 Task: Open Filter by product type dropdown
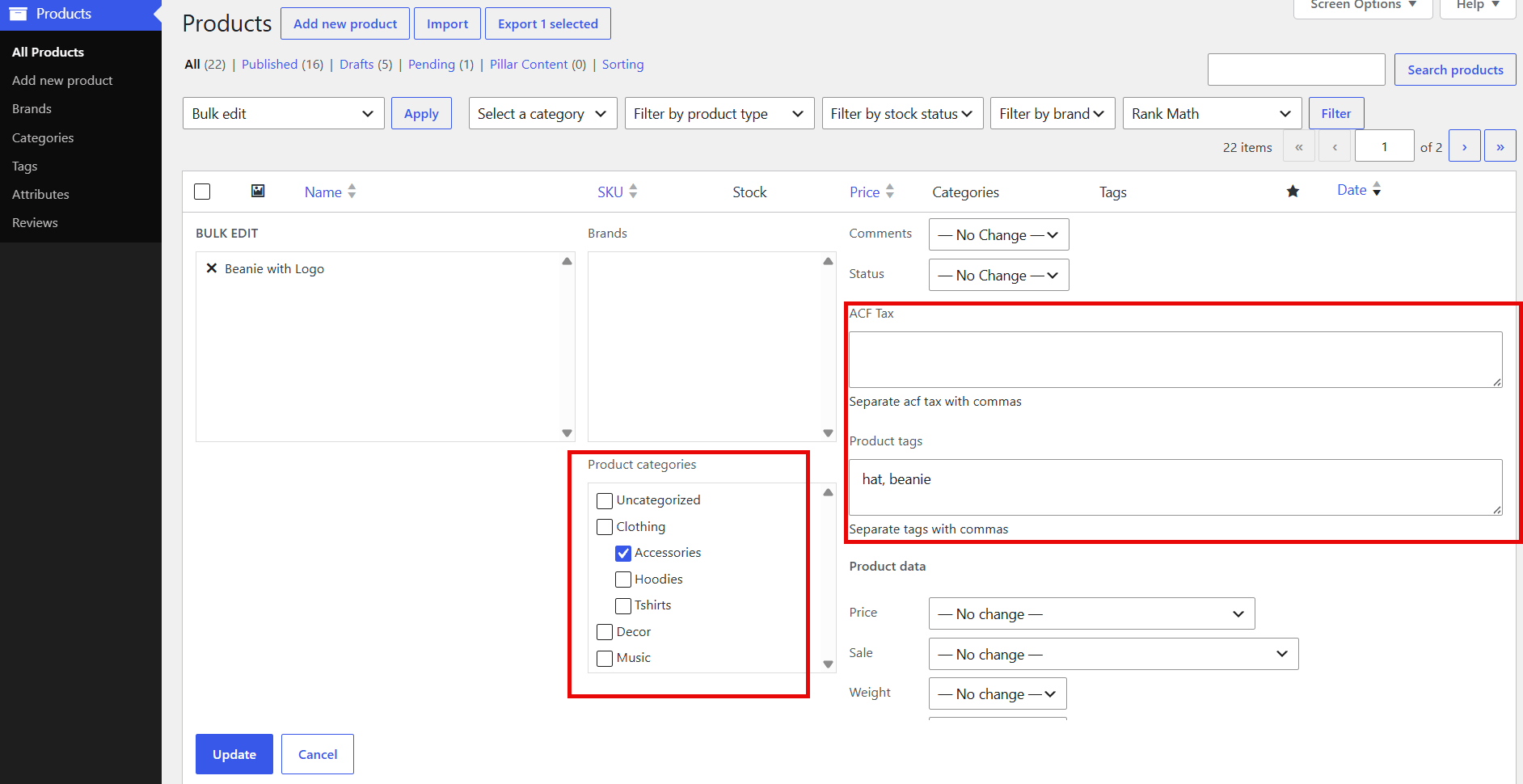[x=719, y=113]
